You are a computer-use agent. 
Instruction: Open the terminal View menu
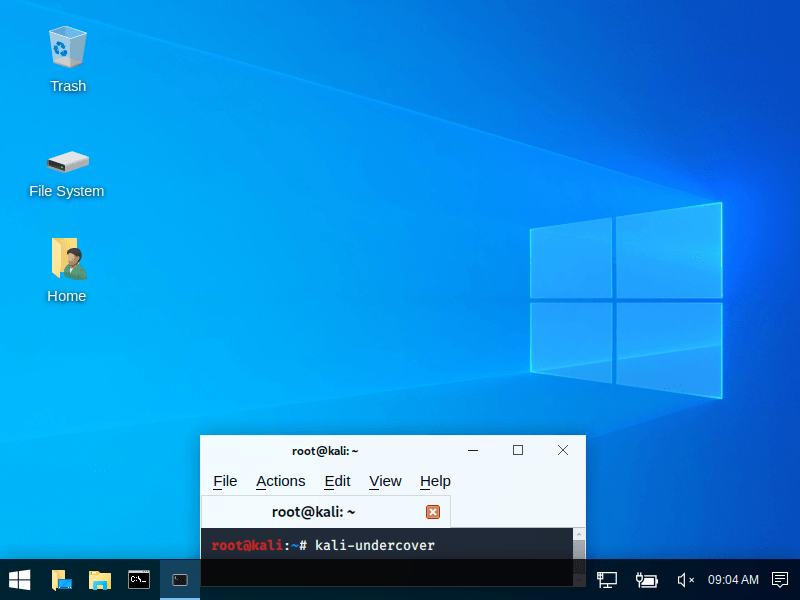click(385, 481)
